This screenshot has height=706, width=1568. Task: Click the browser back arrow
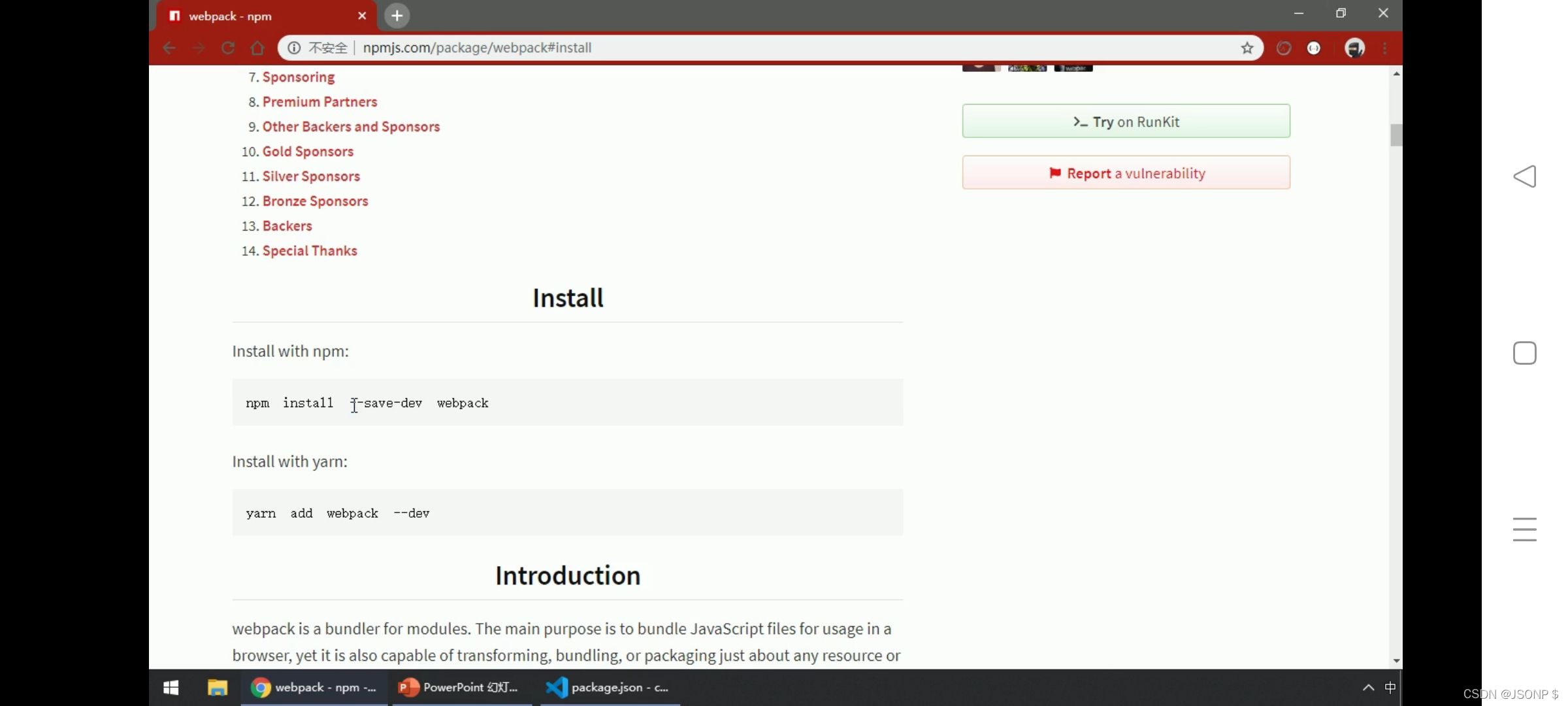coord(169,48)
